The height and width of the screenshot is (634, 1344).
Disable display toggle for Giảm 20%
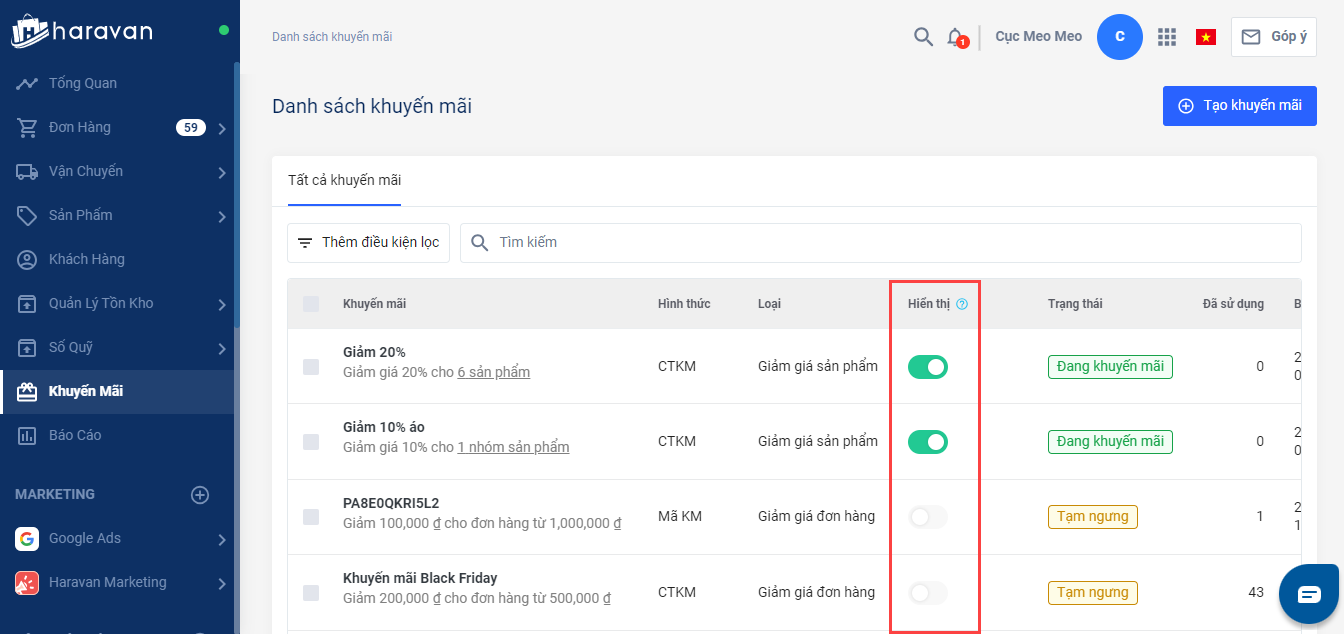coord(927,367)
